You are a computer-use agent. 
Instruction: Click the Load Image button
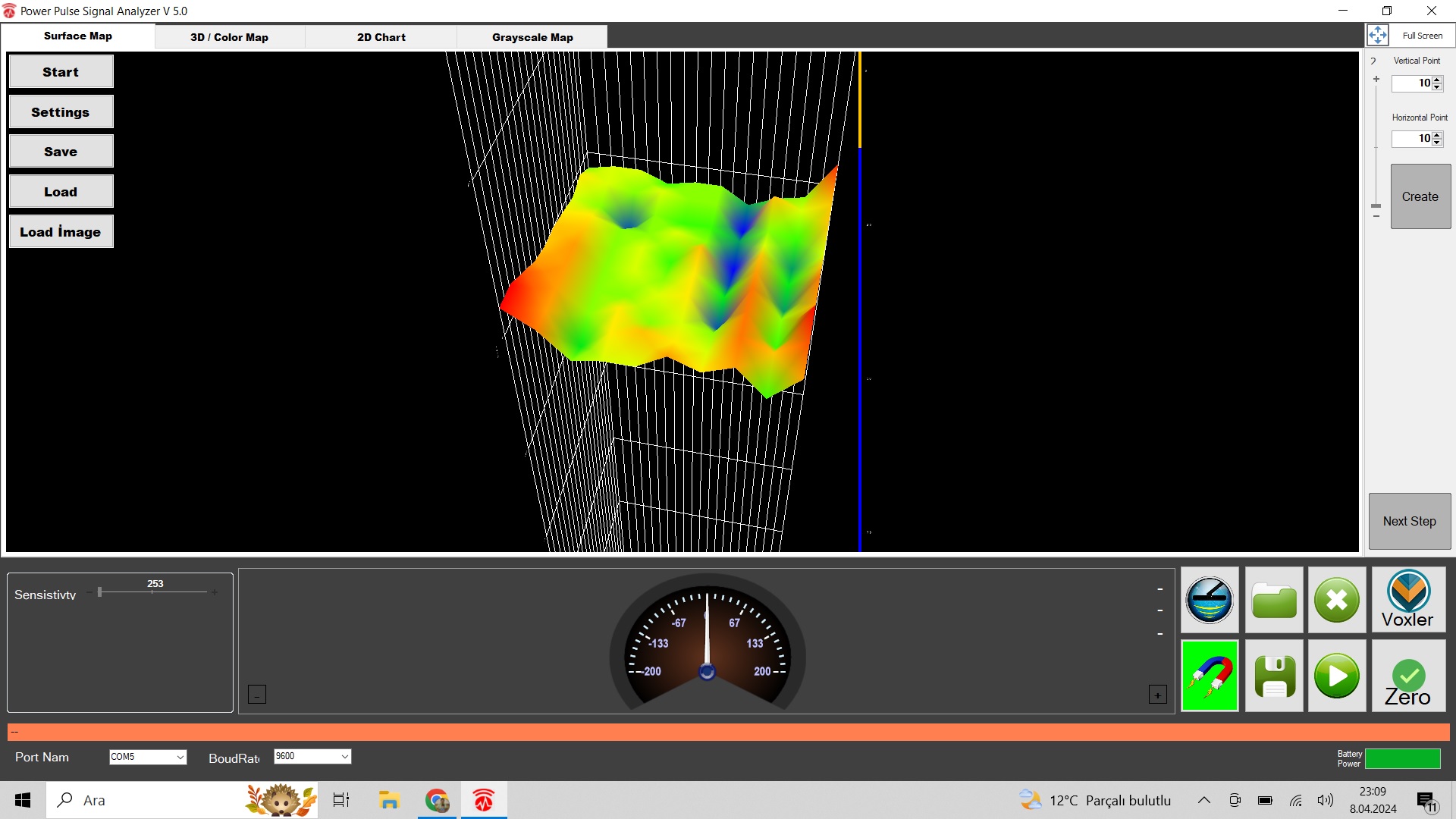61,232
